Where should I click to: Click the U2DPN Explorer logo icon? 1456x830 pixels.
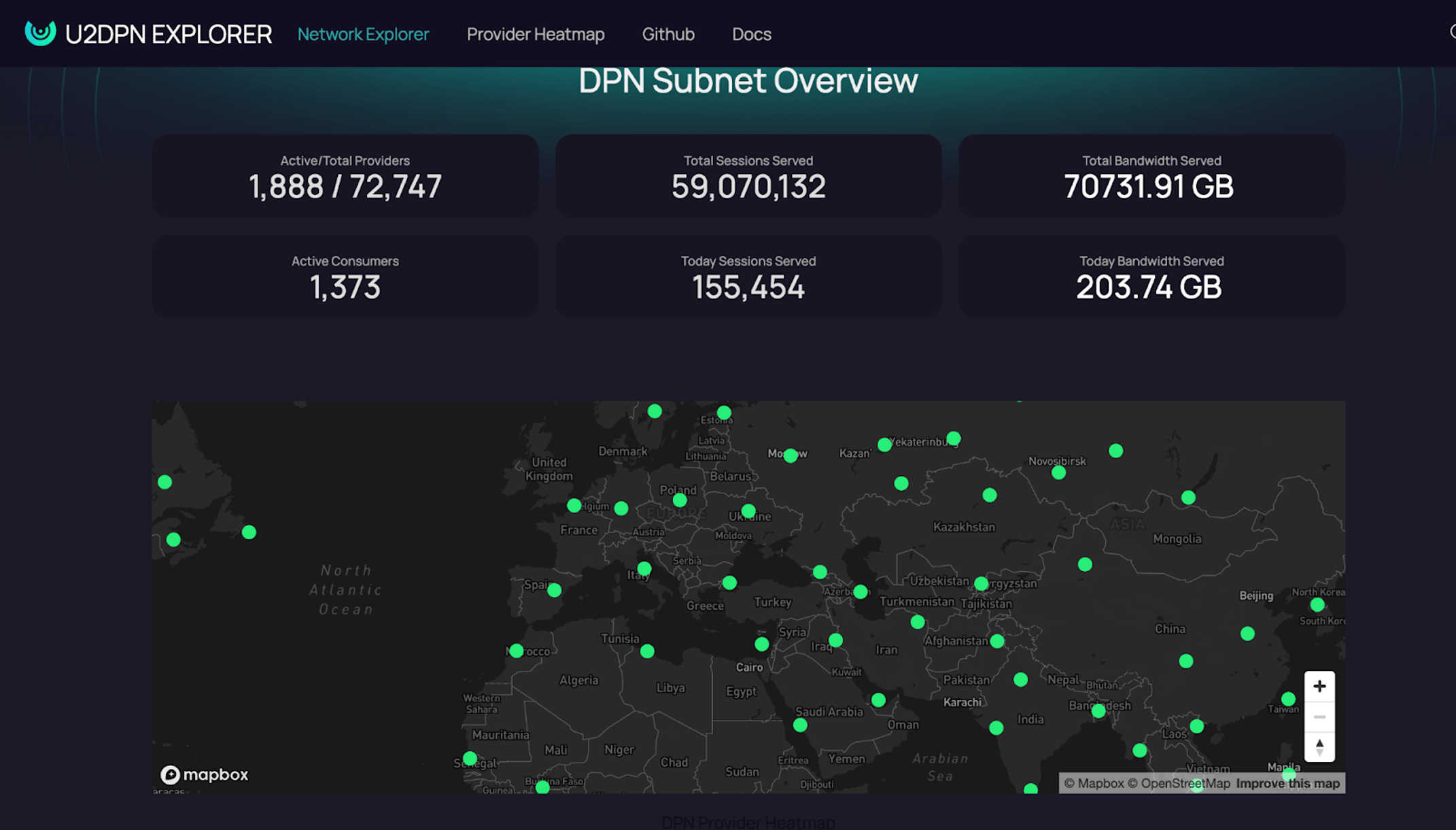40,32
